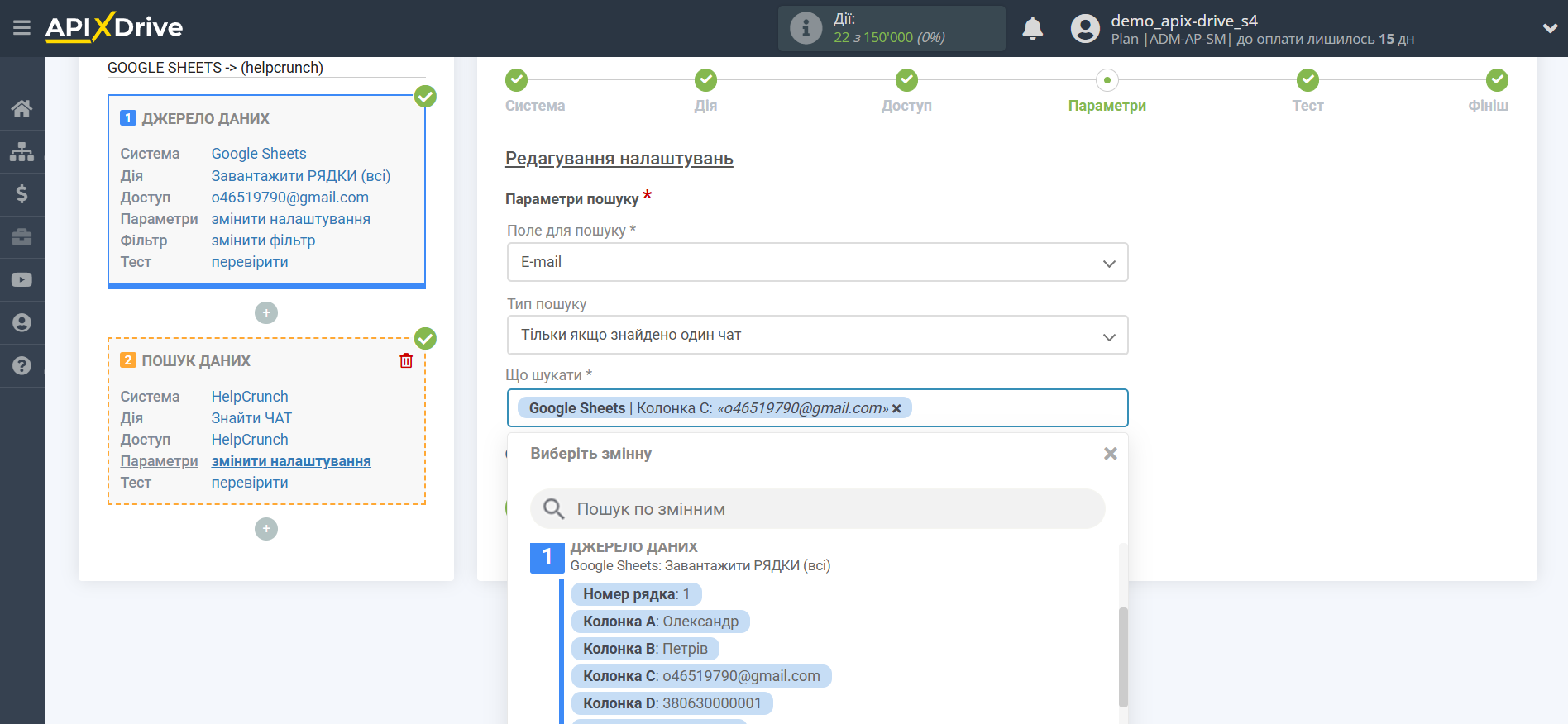
Task: Click the actions counter 22 з 150'000
Action: [x=889, y=37]
